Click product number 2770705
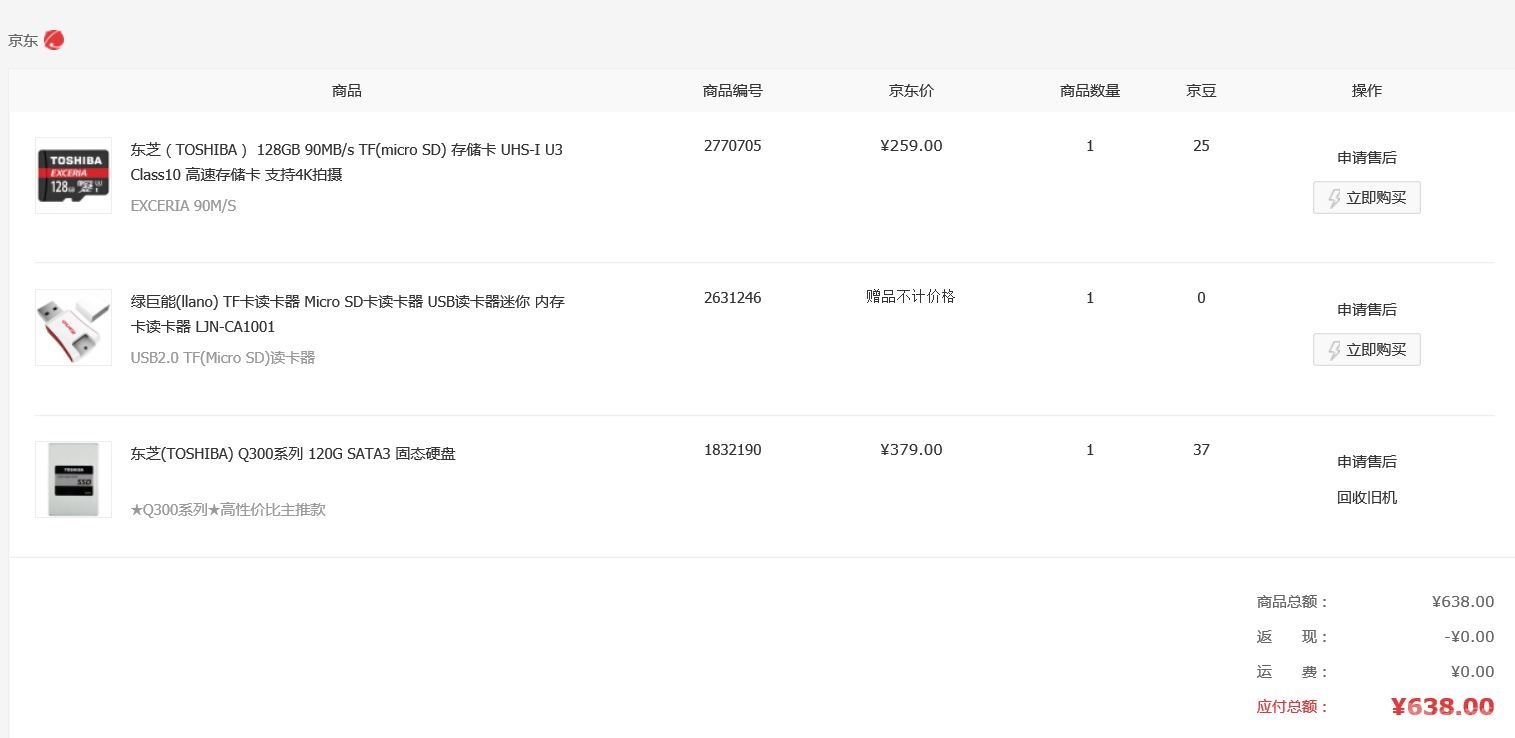The image size is (1515, 738). click(x=733, y=146)
